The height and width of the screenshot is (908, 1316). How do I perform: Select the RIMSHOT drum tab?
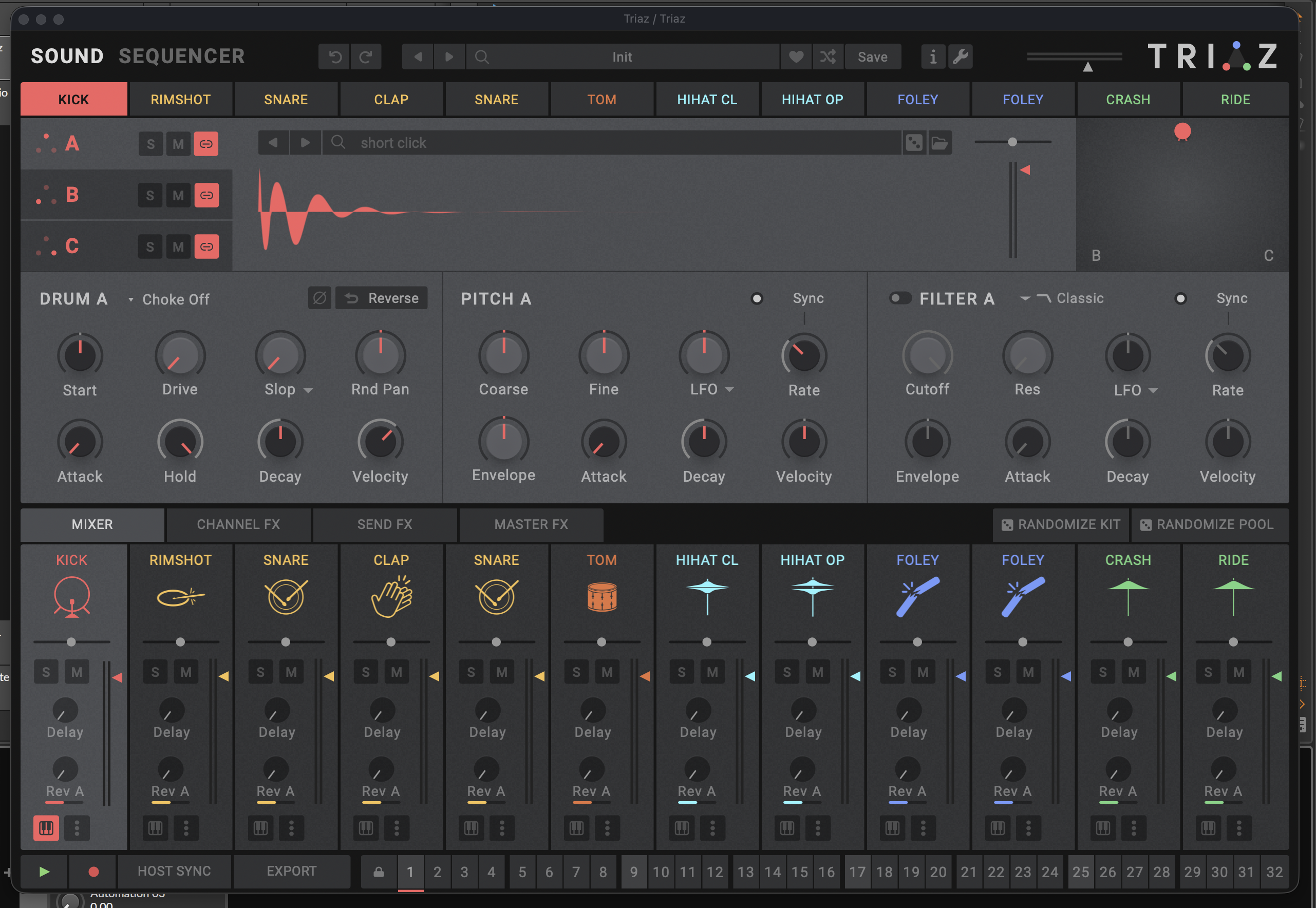point(180,100)
